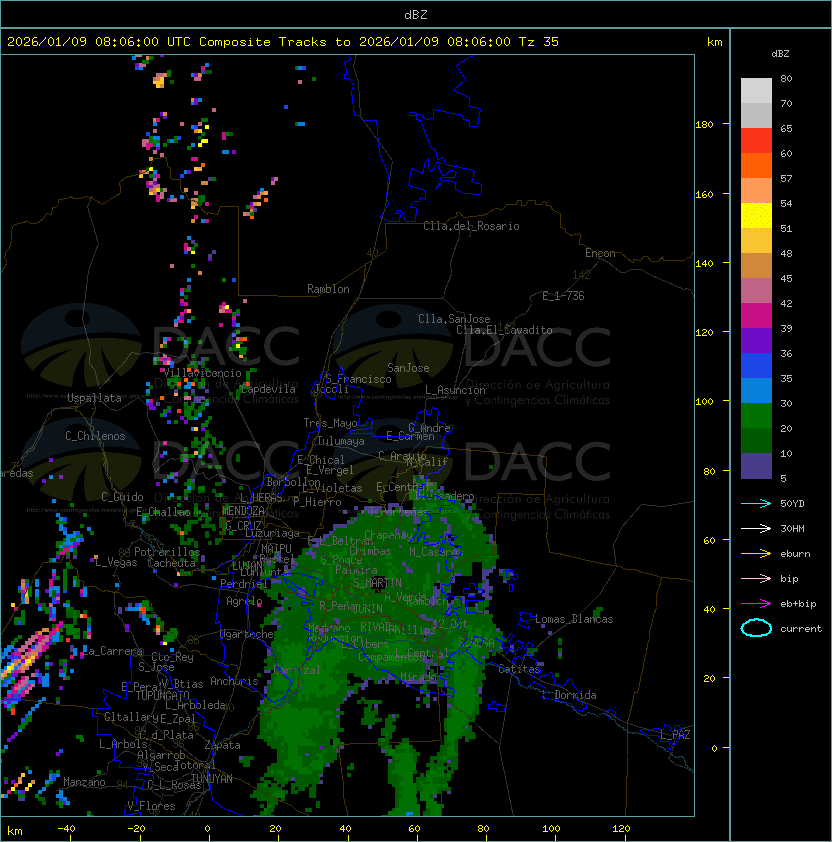This screenshot has height=842, width=832.
Task: Click the 'Villavicencio' place label
Action: coord(202,373)
